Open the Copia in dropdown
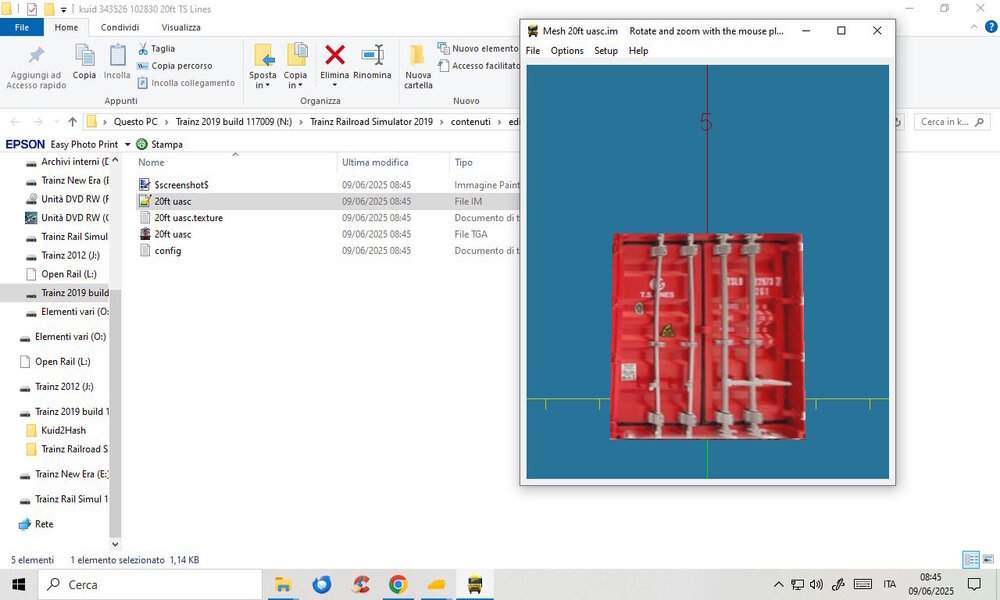The height and width of the screenshot is (600, 1000). coord(295,66)
